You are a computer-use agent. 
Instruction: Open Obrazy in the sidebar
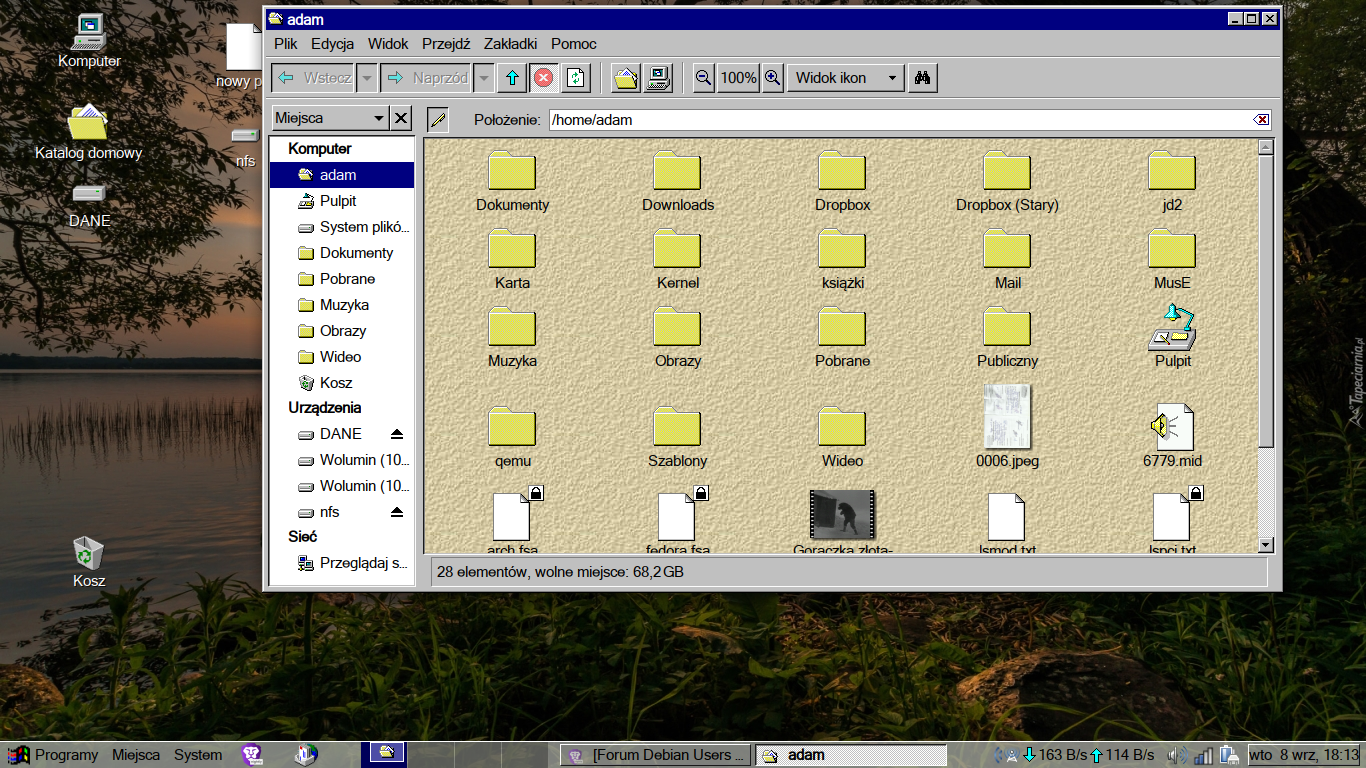[x=341, y=331]
